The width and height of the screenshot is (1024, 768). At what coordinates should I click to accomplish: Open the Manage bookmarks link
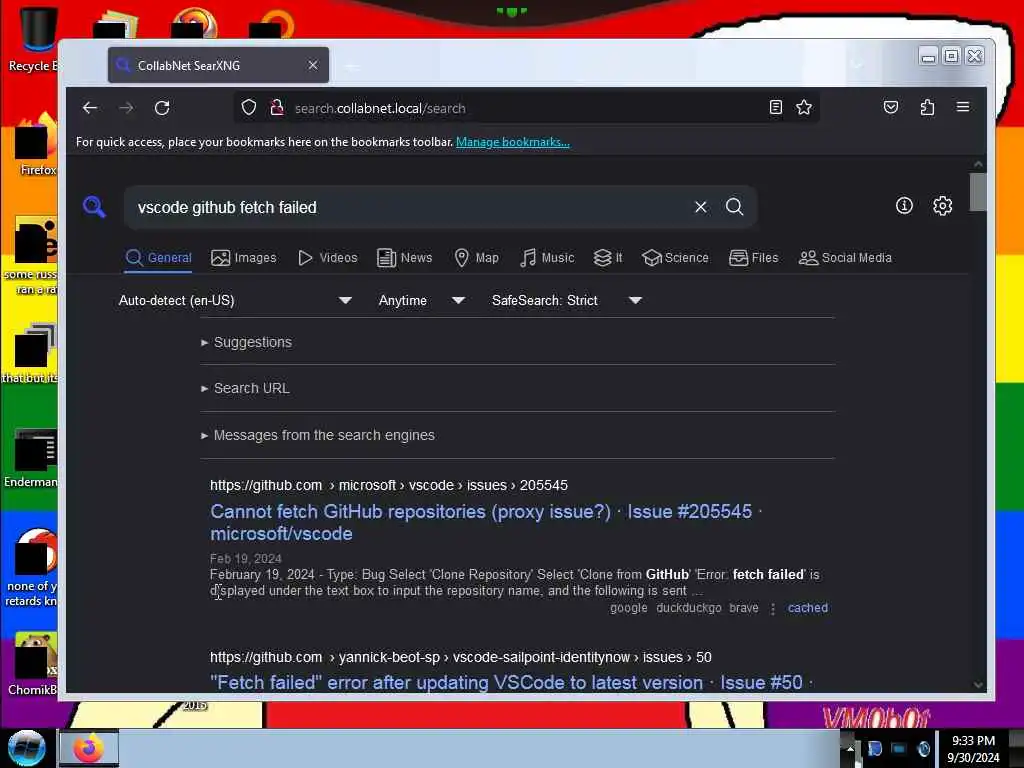513,142
